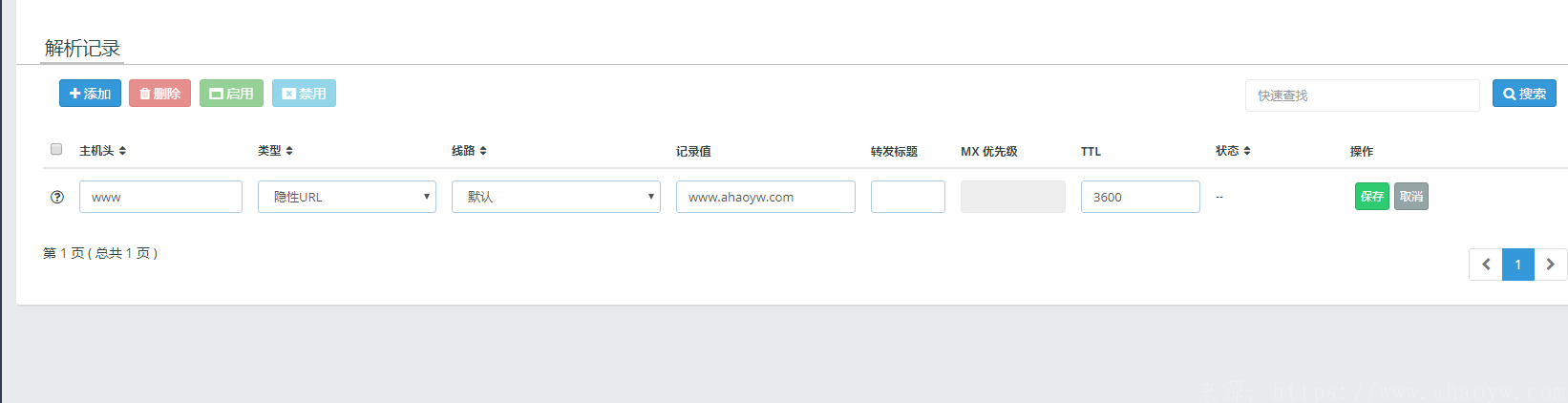Sort by 类型 column arrows
1568x403 pixels.
289,151
